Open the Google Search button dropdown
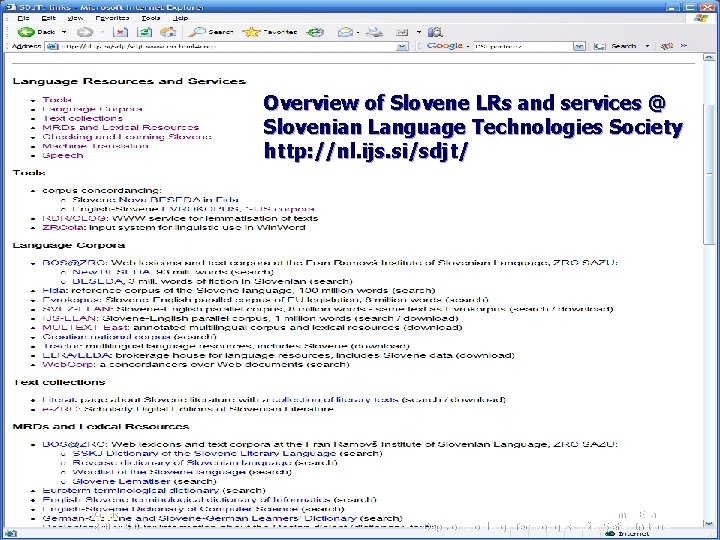This screenshot has width=720, height=540. [x=647, y=46]
